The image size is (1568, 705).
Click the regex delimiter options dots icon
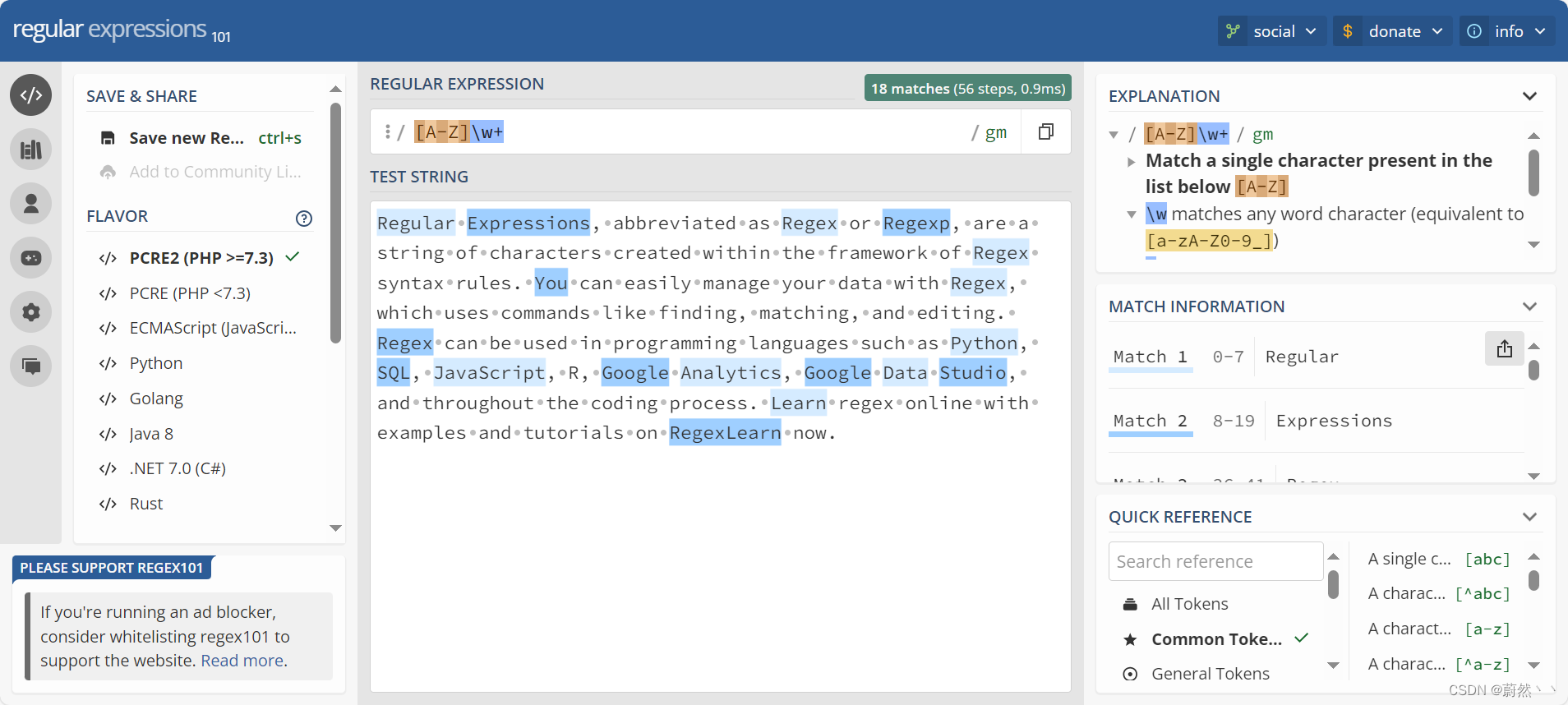tap(387, 131)
